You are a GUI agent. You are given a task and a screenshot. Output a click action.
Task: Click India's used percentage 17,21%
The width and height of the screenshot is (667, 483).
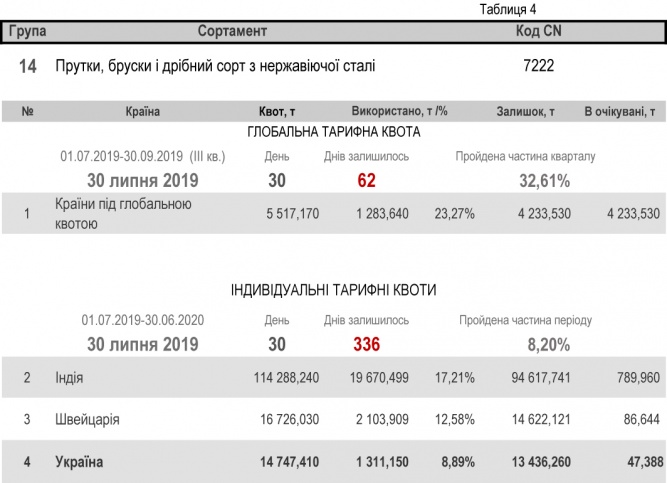454,379
